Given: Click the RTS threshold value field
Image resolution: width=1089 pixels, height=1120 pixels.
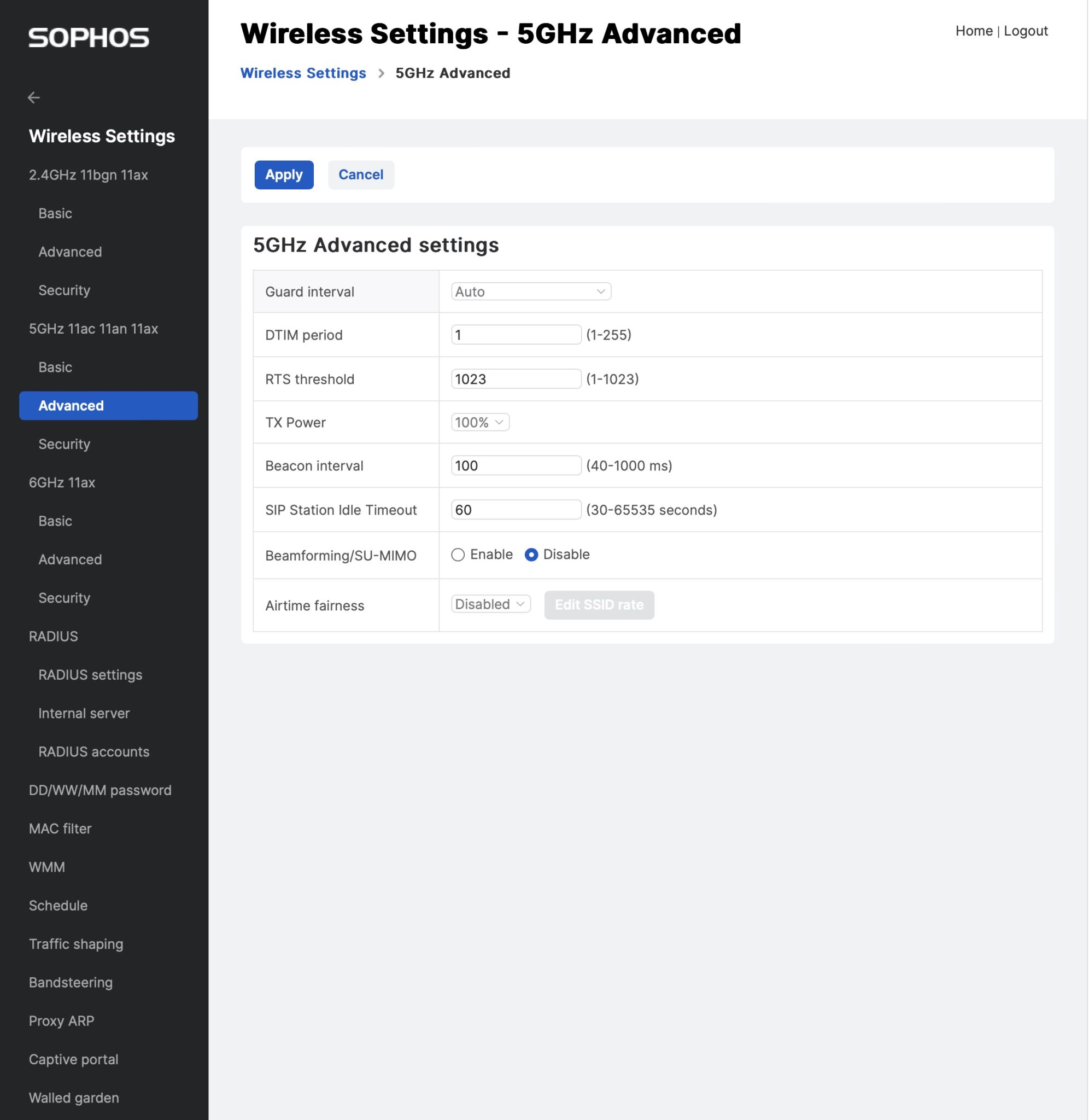Looking at the screenshot, I should (515, 378).
